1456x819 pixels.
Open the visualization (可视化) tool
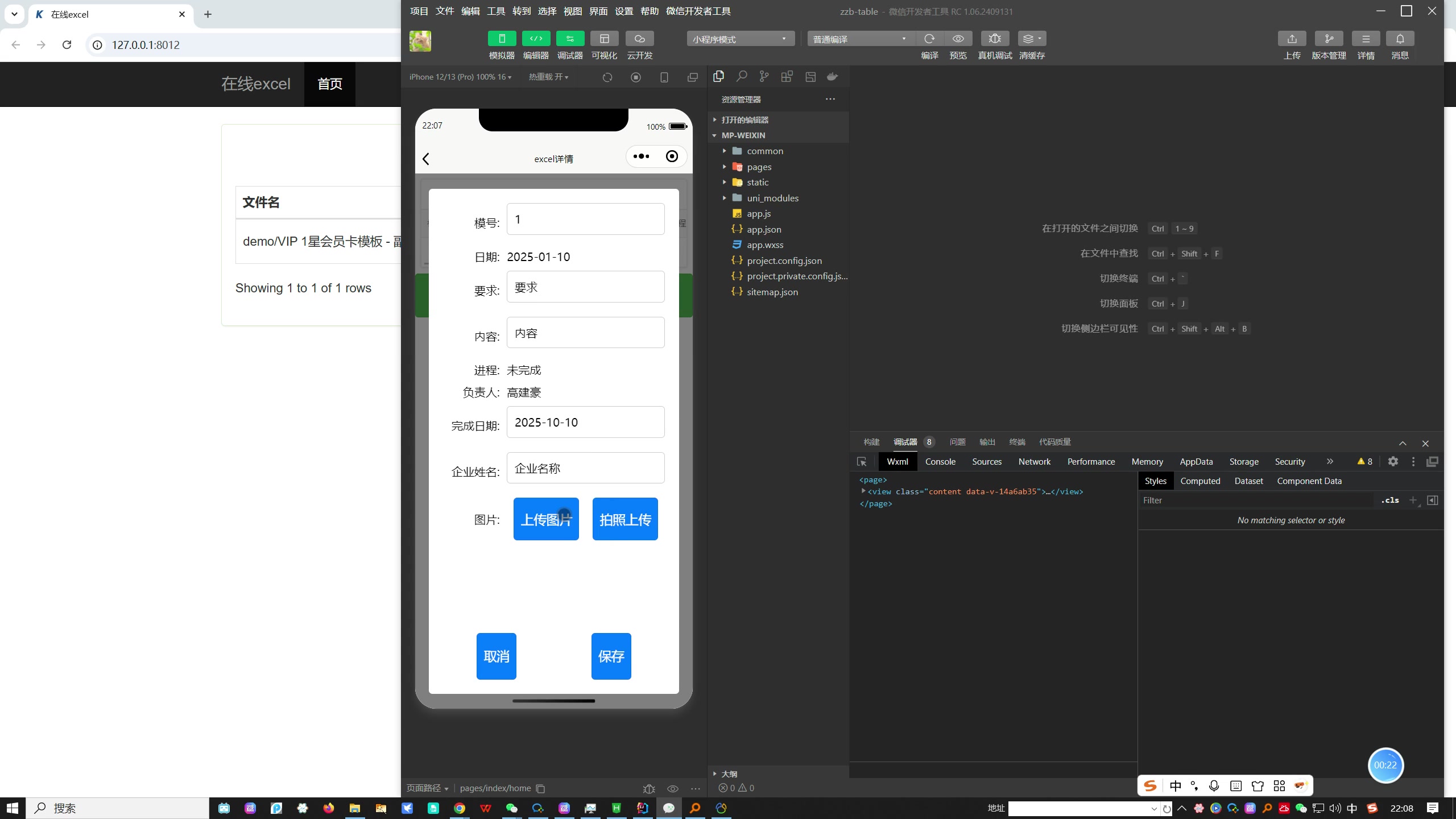604,39
